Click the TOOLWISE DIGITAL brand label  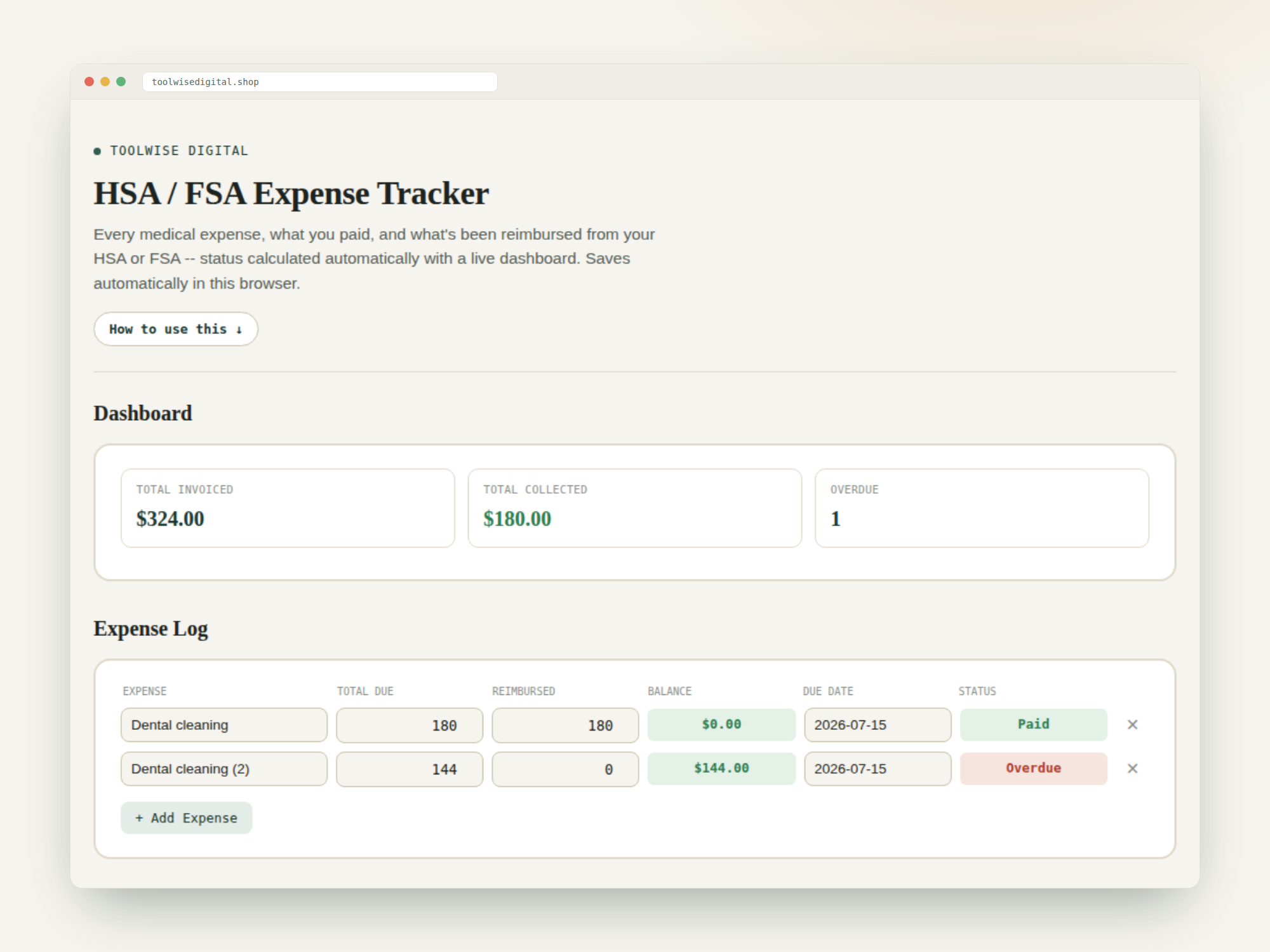[x=179, y=151]
